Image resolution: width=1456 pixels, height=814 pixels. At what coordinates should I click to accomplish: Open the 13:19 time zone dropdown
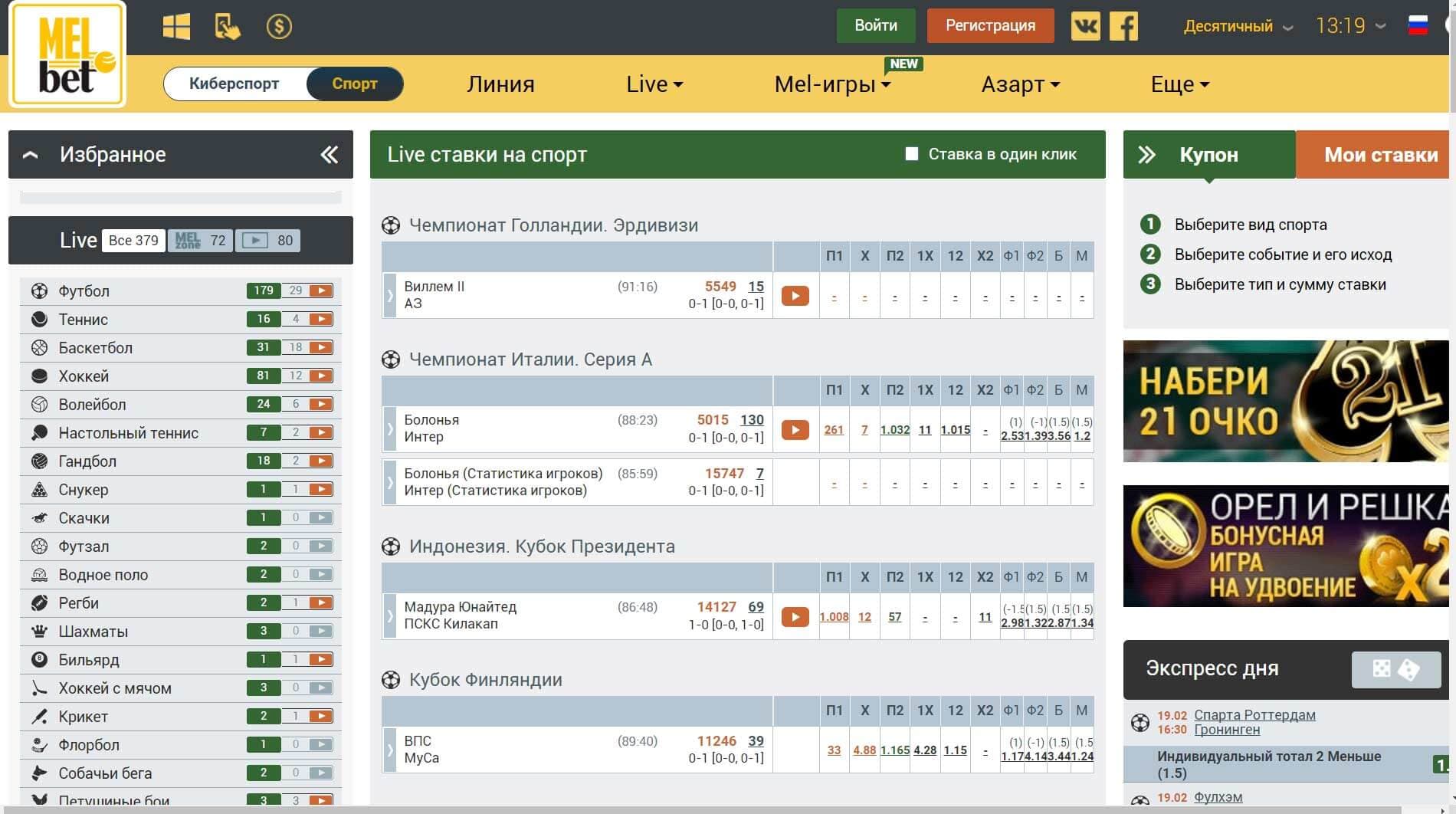[x=1351, y=26]
